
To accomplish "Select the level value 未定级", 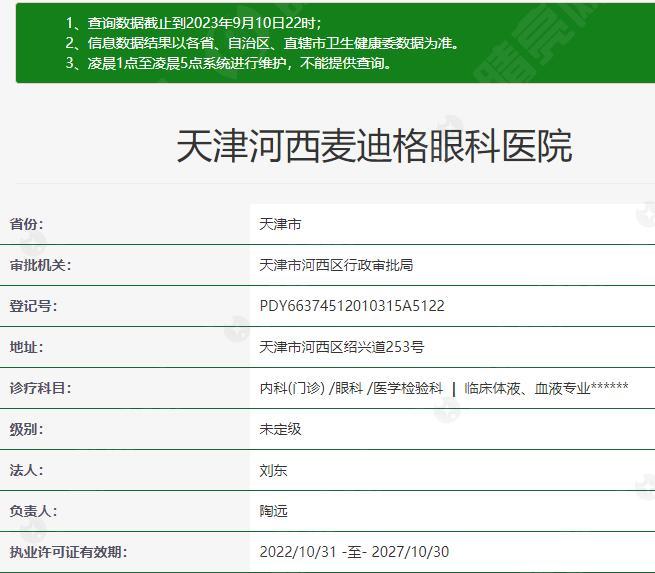I will [280, 429].
